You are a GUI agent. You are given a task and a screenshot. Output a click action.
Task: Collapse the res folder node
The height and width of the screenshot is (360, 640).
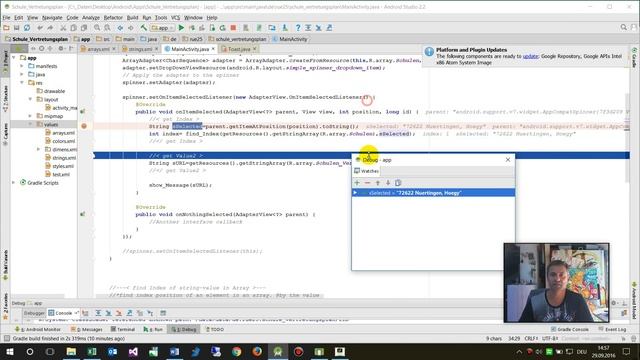(x=22, y=82)
